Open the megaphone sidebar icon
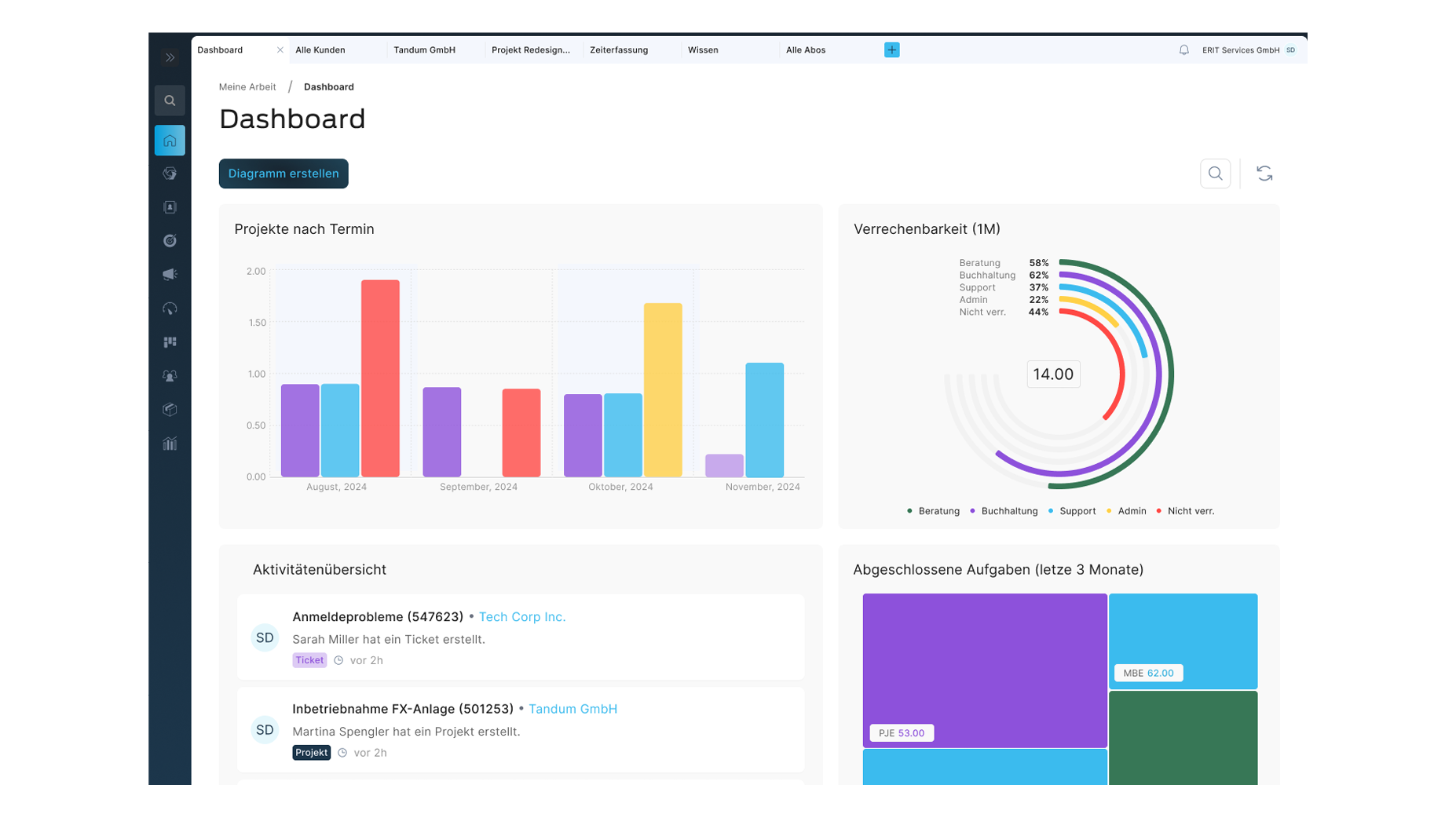The height and width of the screenshot is (818, 1456). click(x=170, y=275)
